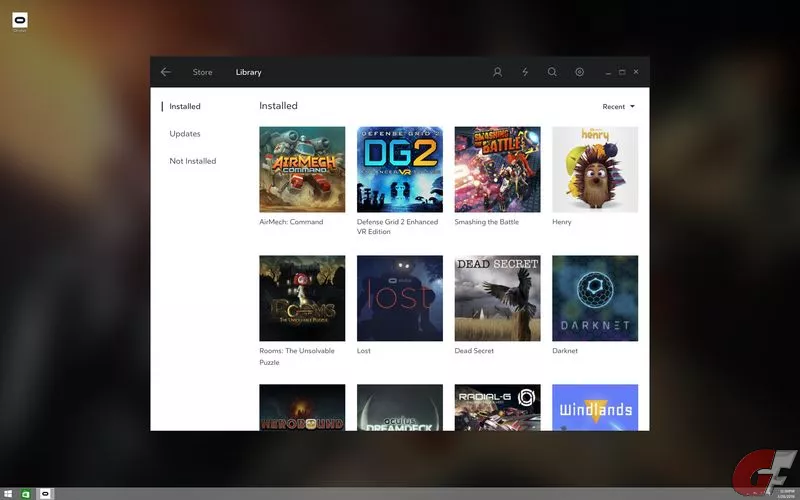Switch to the Library tab
This screenshot has height=500, width=800.
[x=248, y=72]
